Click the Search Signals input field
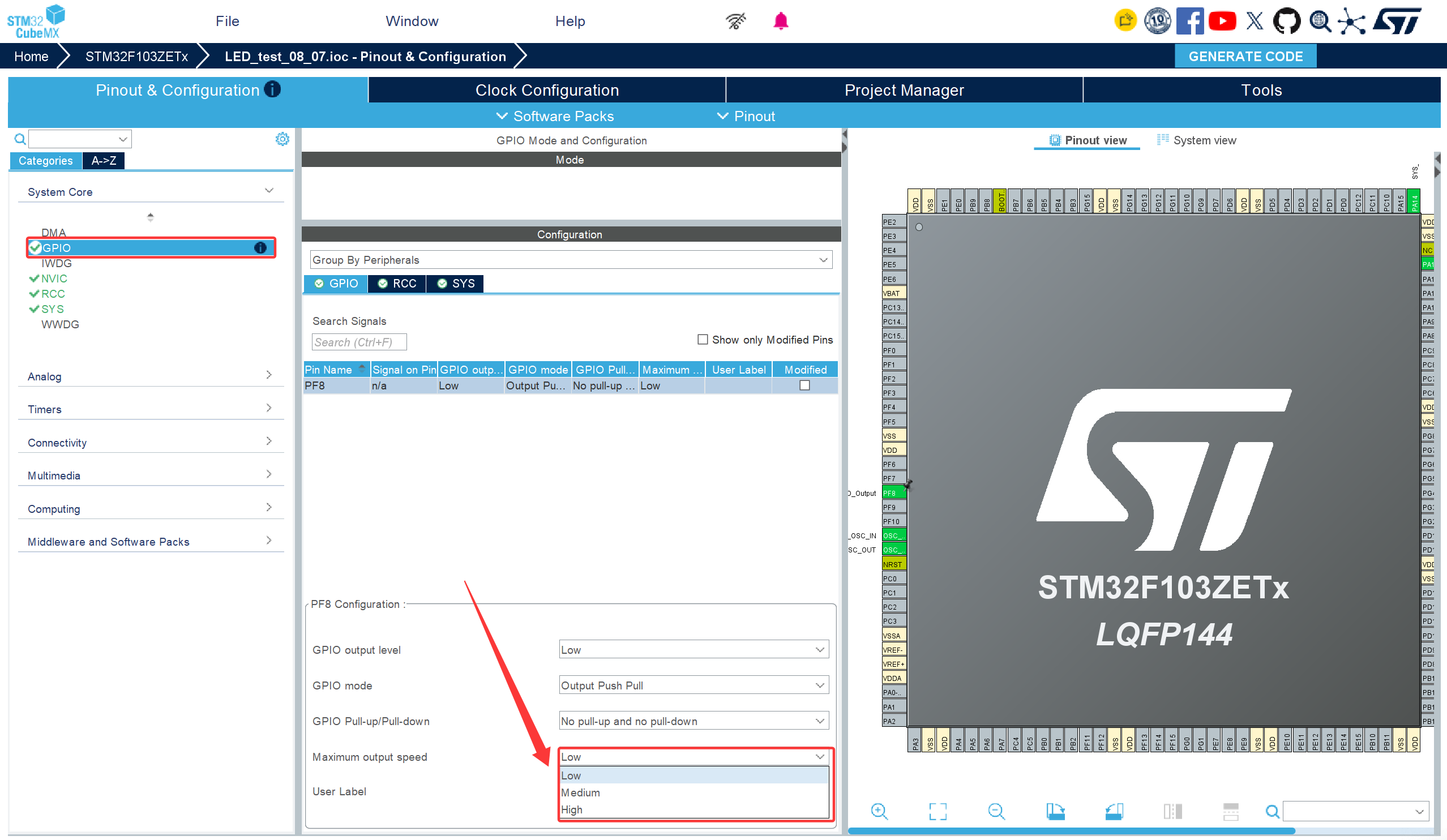The height and width of the screenshot is (840, 1447). coord(359,342)
